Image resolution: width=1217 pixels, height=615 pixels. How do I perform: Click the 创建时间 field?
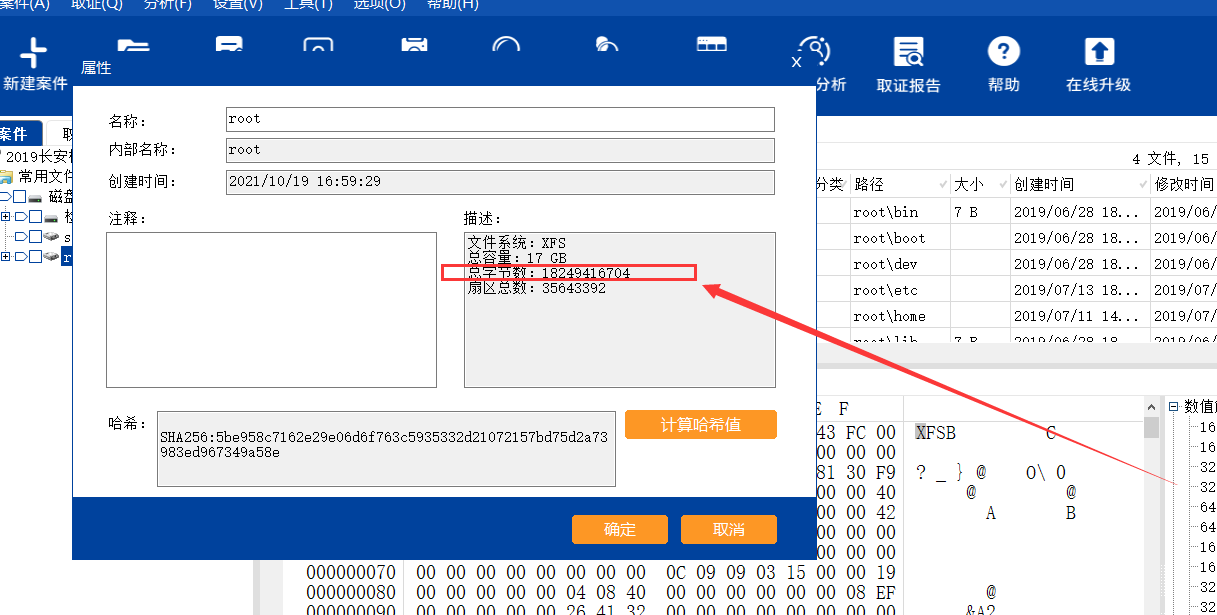[x=500, y=182]
